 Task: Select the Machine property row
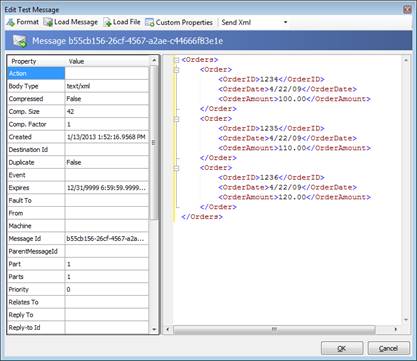pos(78,226)
